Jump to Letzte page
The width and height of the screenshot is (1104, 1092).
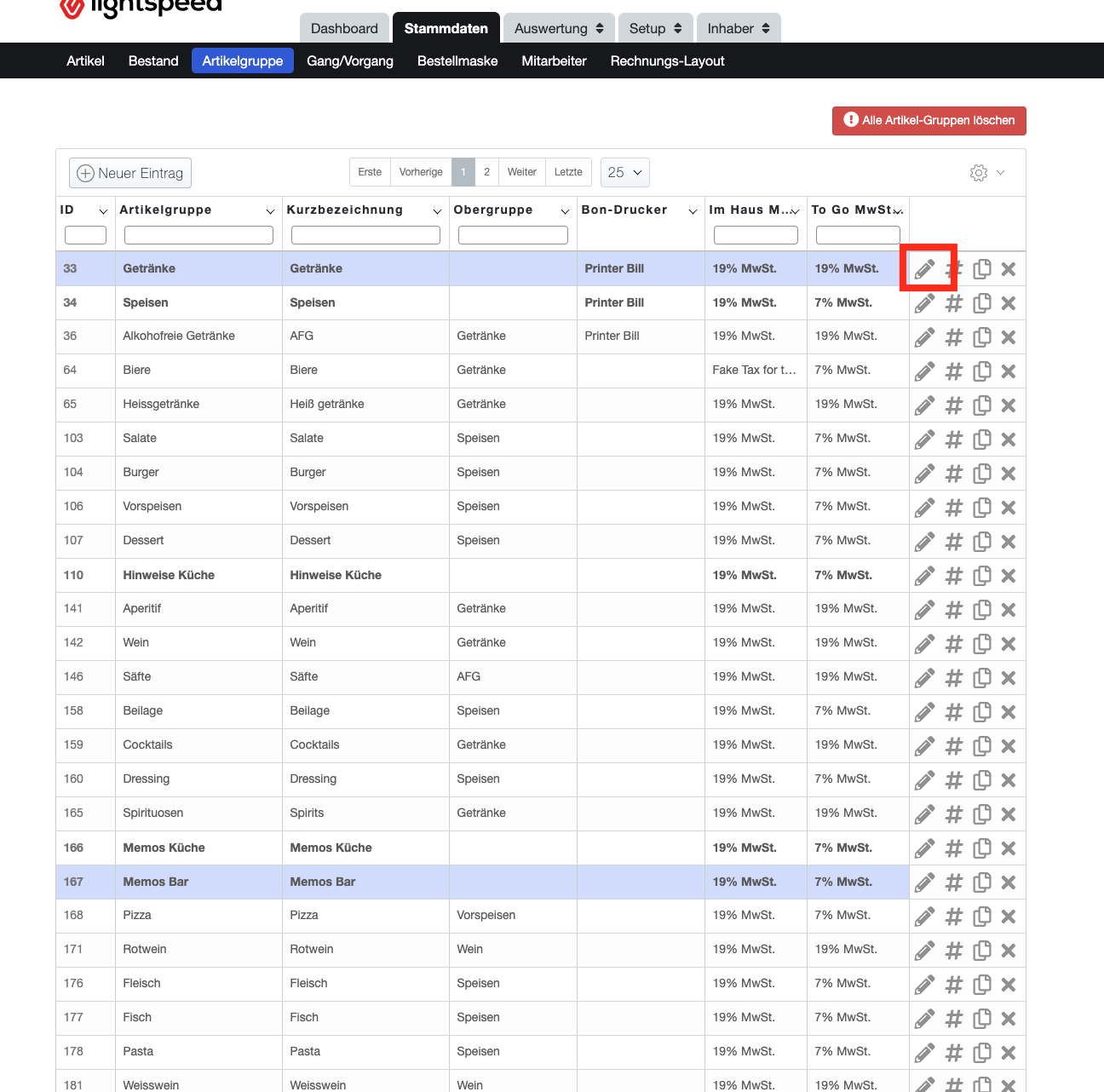click(x=568, y=172)
